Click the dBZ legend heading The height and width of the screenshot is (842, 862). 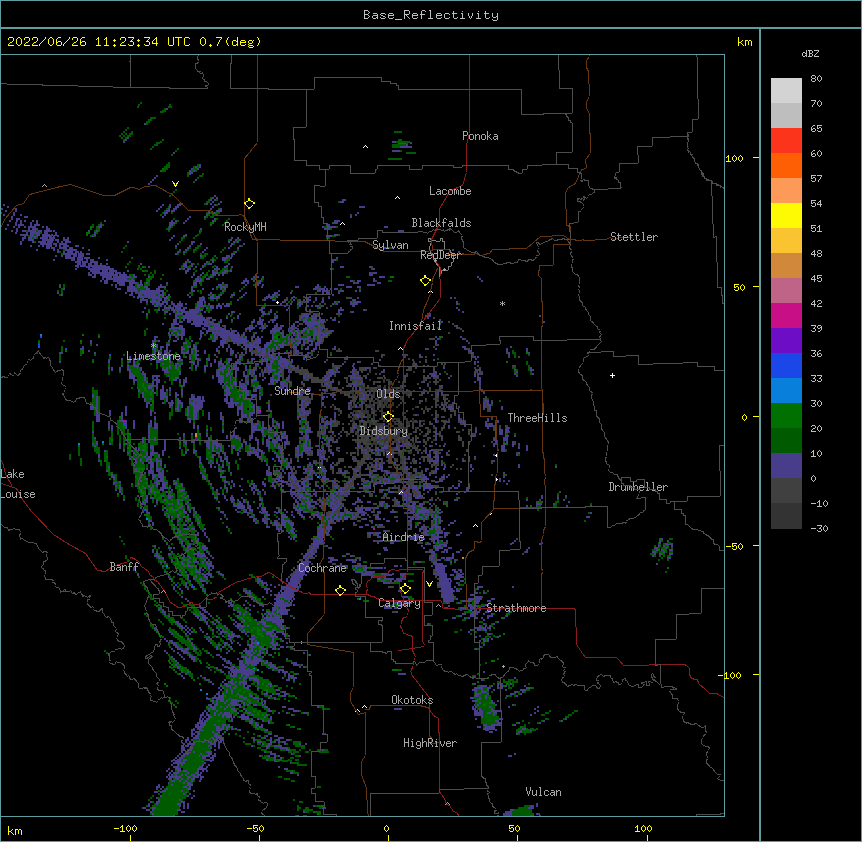(810, 53)
